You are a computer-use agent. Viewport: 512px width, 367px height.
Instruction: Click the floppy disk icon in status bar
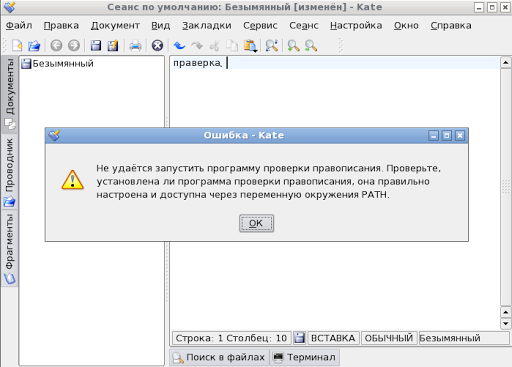[x=299, y=338]
